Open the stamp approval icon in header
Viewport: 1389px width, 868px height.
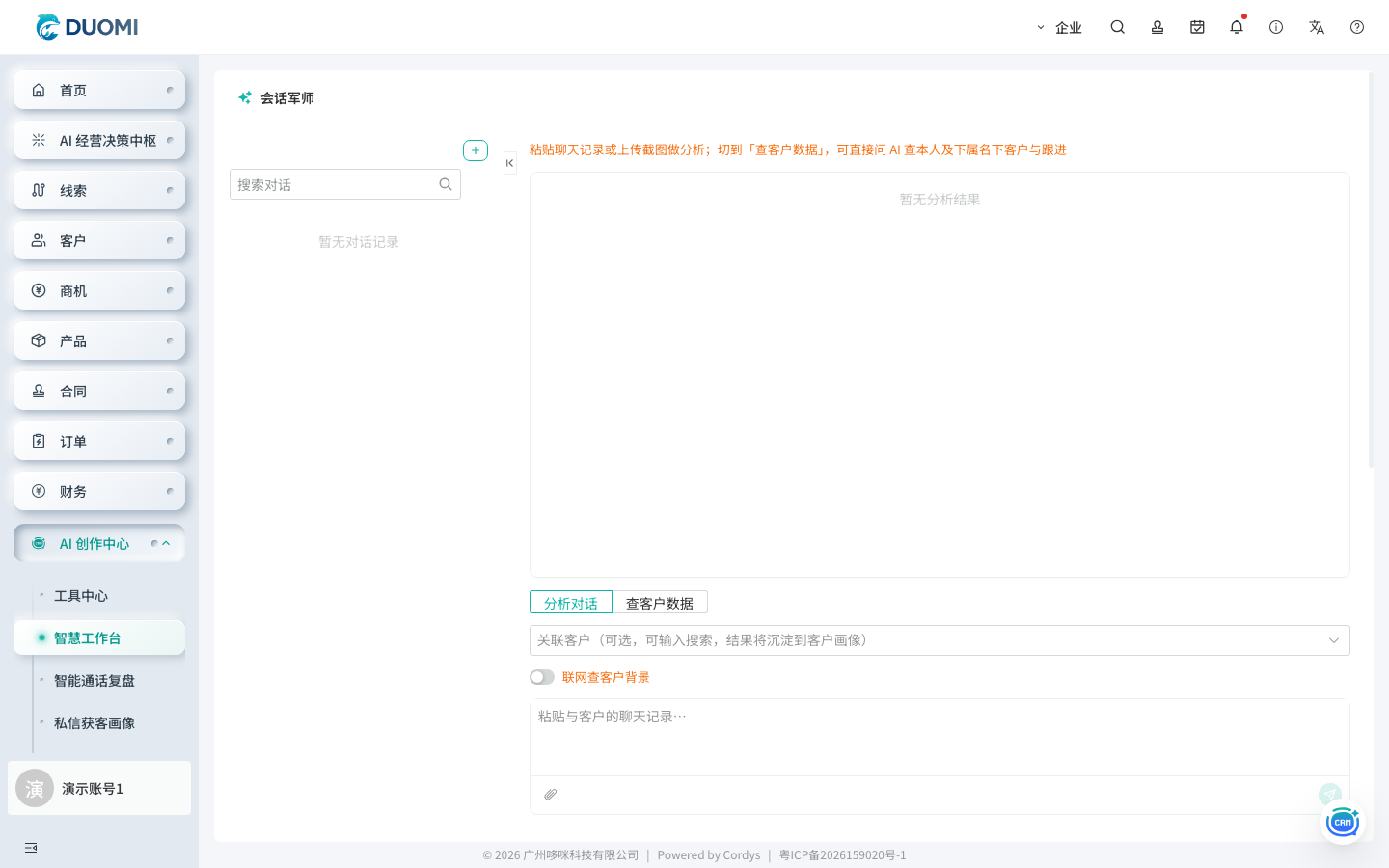tap(1157, 27)
